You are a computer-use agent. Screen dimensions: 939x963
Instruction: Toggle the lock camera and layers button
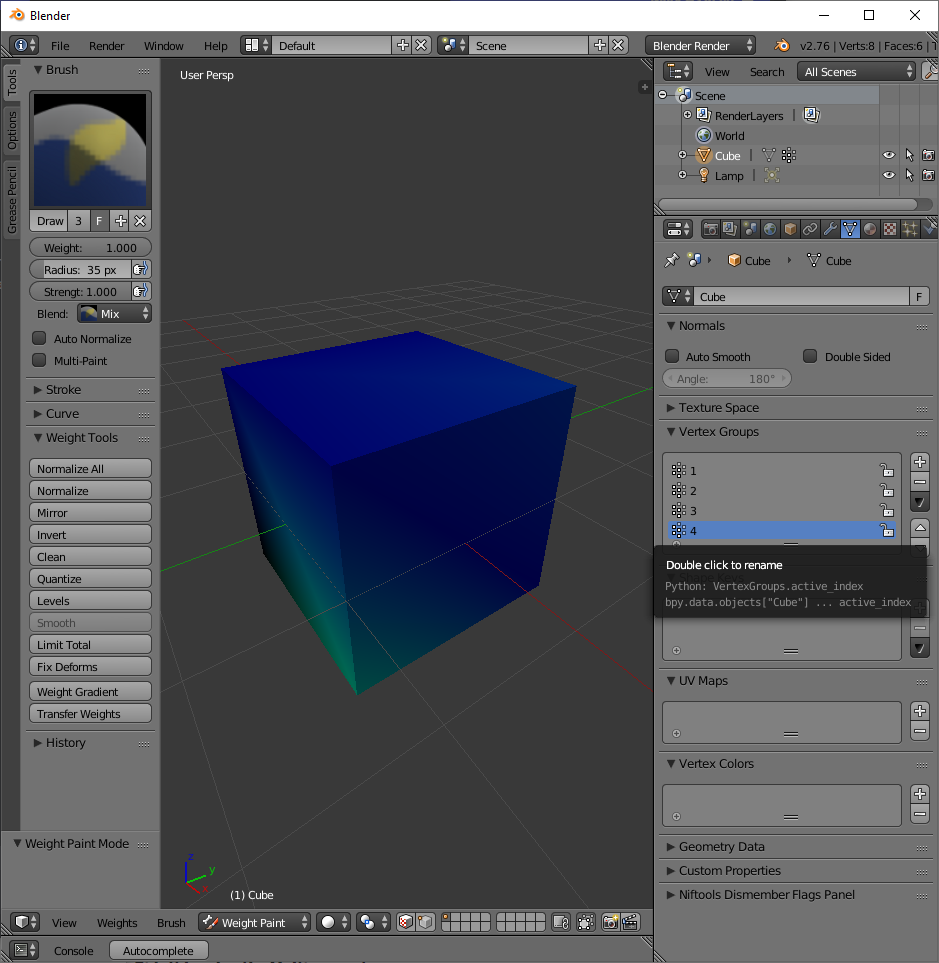pyautogui.click(x=561, y=922)
